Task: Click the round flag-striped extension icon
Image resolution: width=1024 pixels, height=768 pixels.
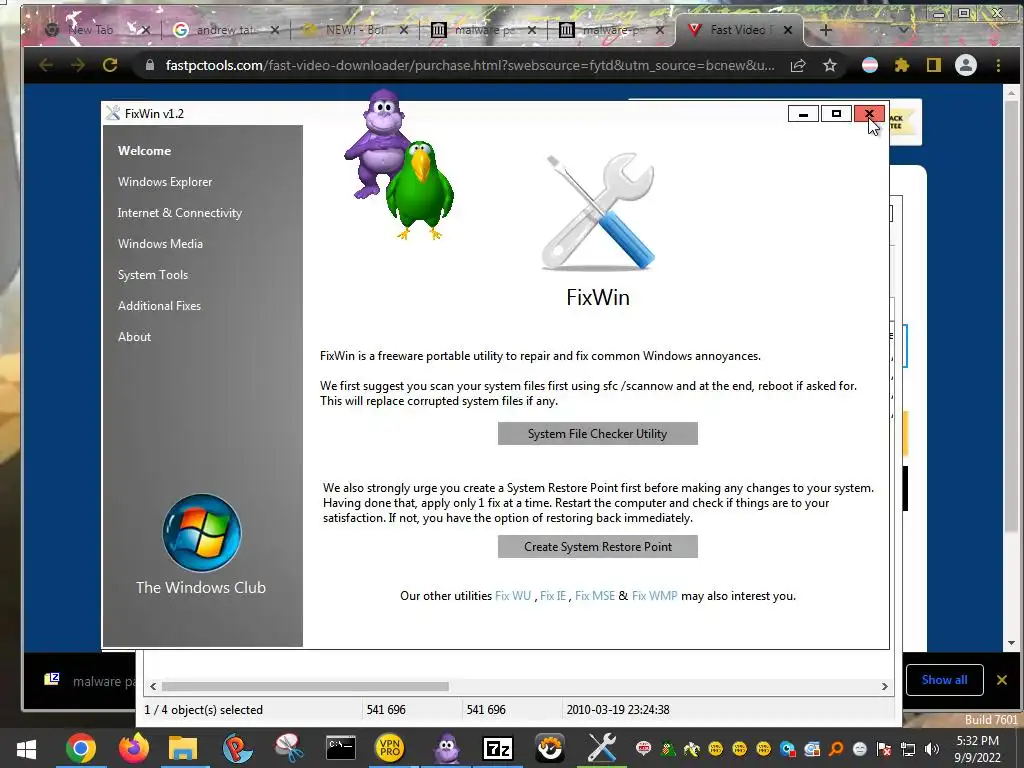Action: 870,65
